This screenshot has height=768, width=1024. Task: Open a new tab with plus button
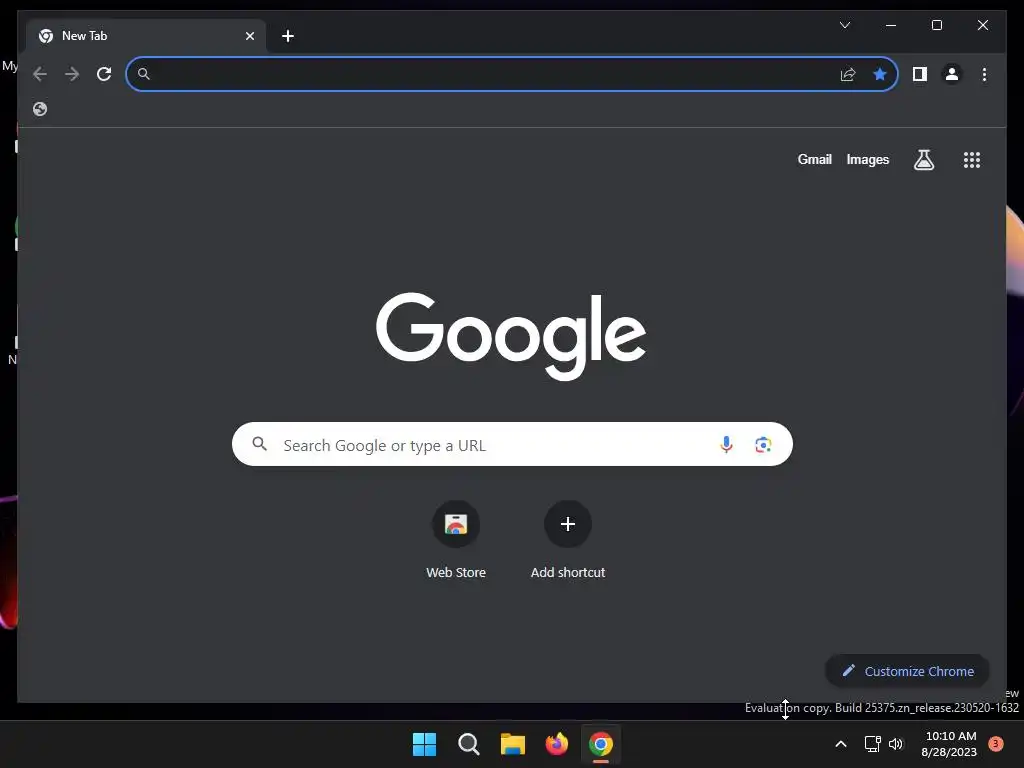[288, 36]
